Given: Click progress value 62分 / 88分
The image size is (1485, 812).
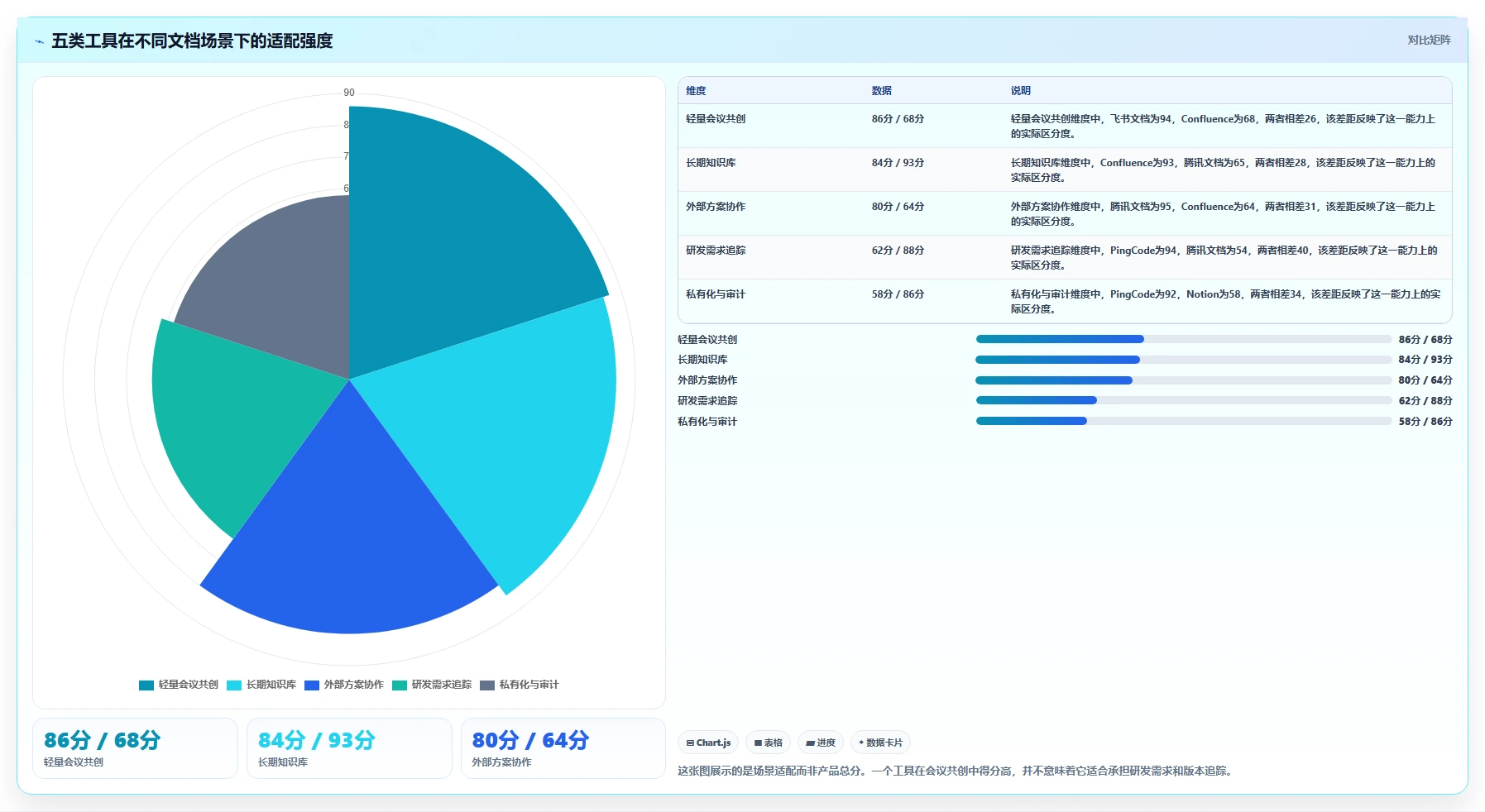Looking at the screenshot, I should [1425, 401].
